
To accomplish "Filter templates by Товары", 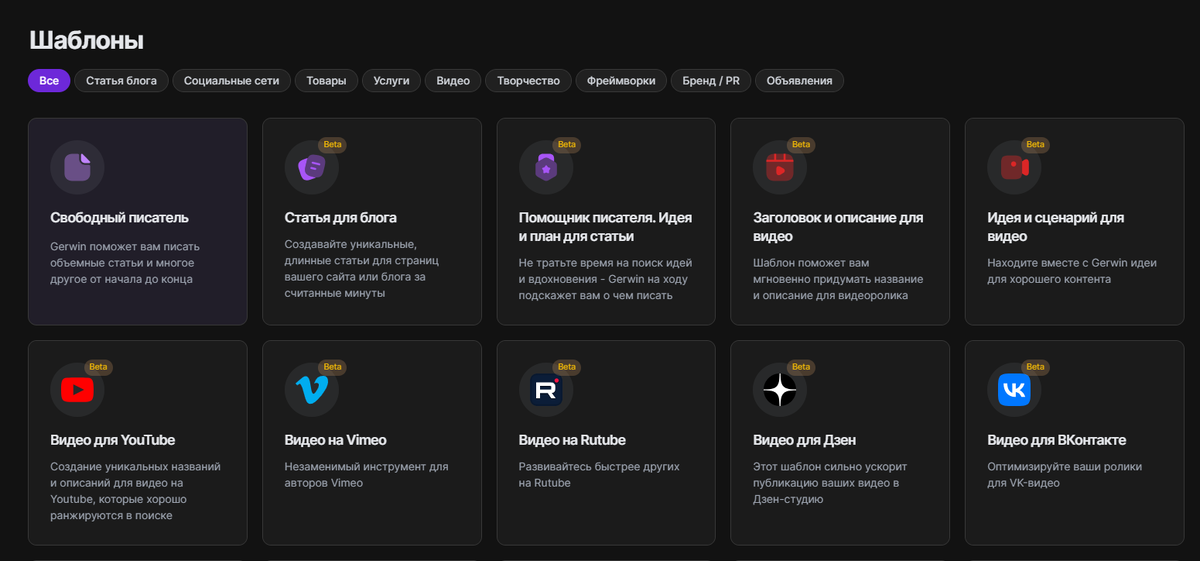I will click(327, 80).
